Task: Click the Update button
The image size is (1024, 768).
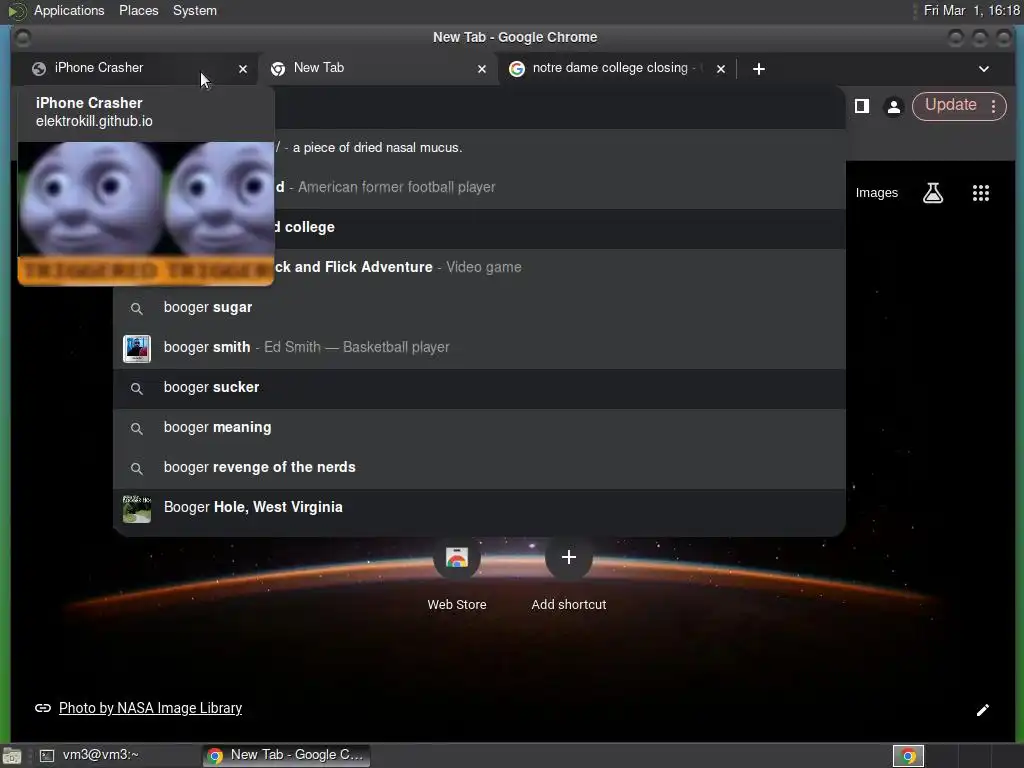Action: (x=950, y=105)
